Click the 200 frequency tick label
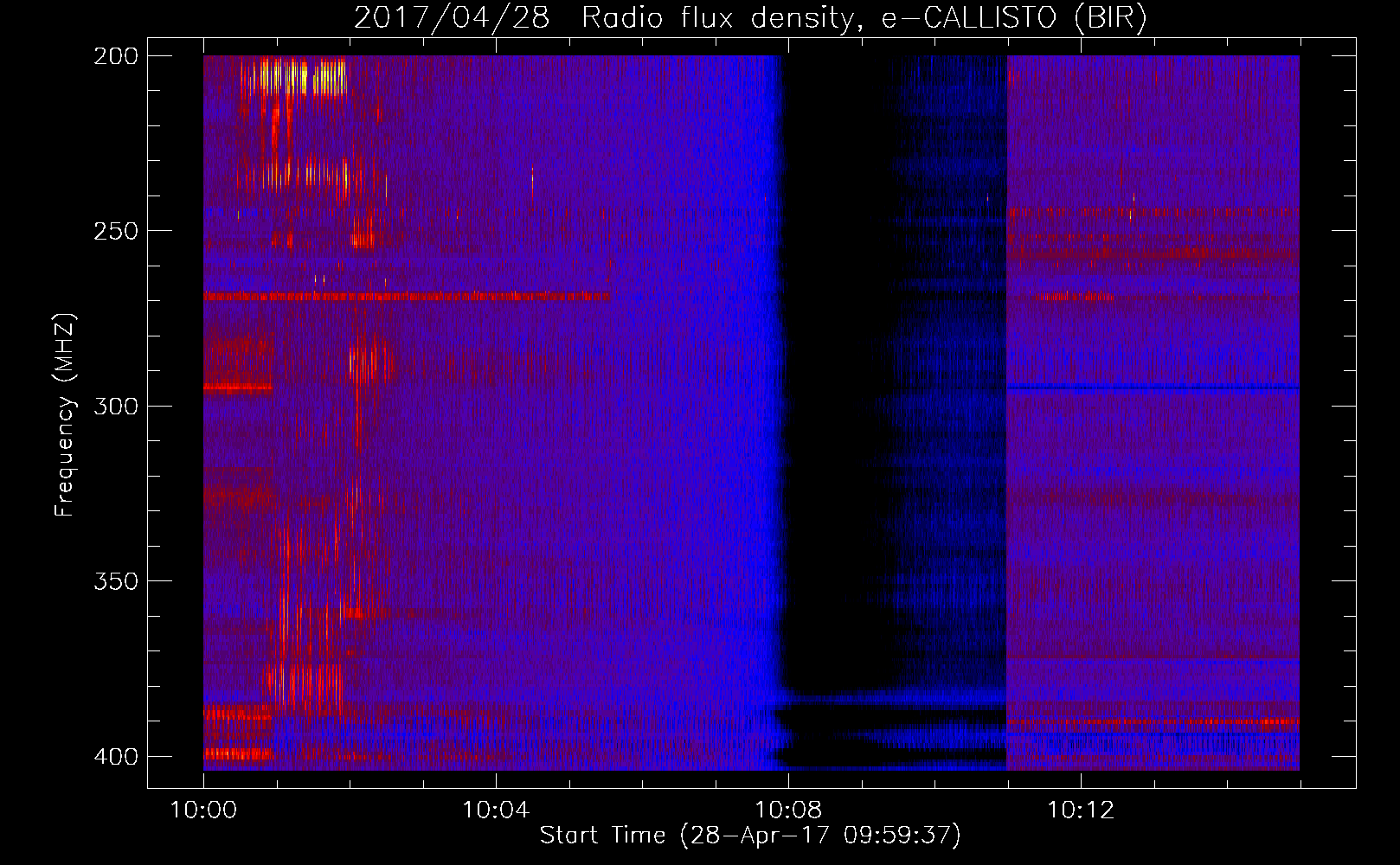1400x865 pixels. pos(116,56)
